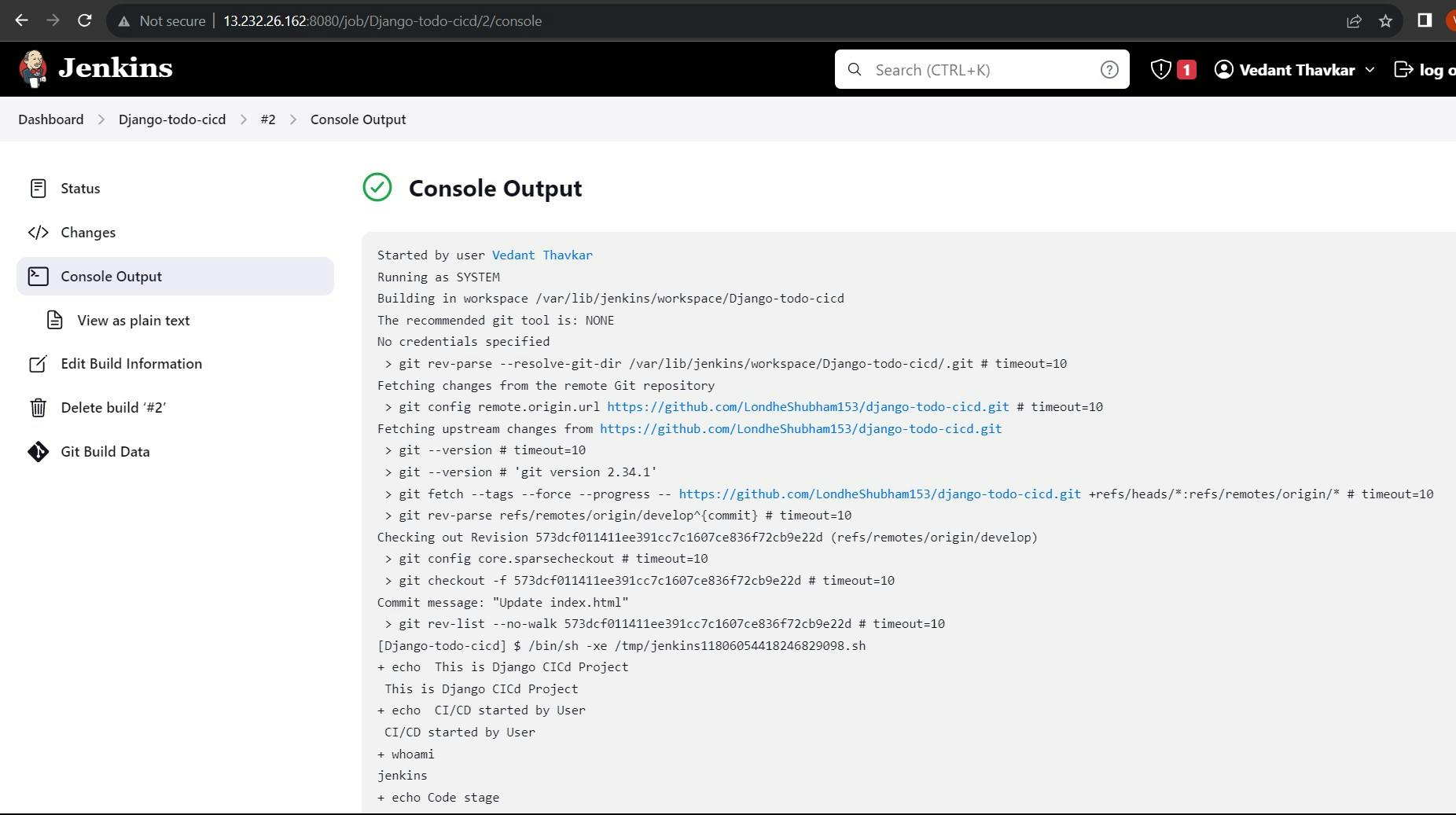Screen dimensions: 1456x815
Task: Open build #2 breadcrumb link
Action: pyautogui.click(x=268, y=119)
